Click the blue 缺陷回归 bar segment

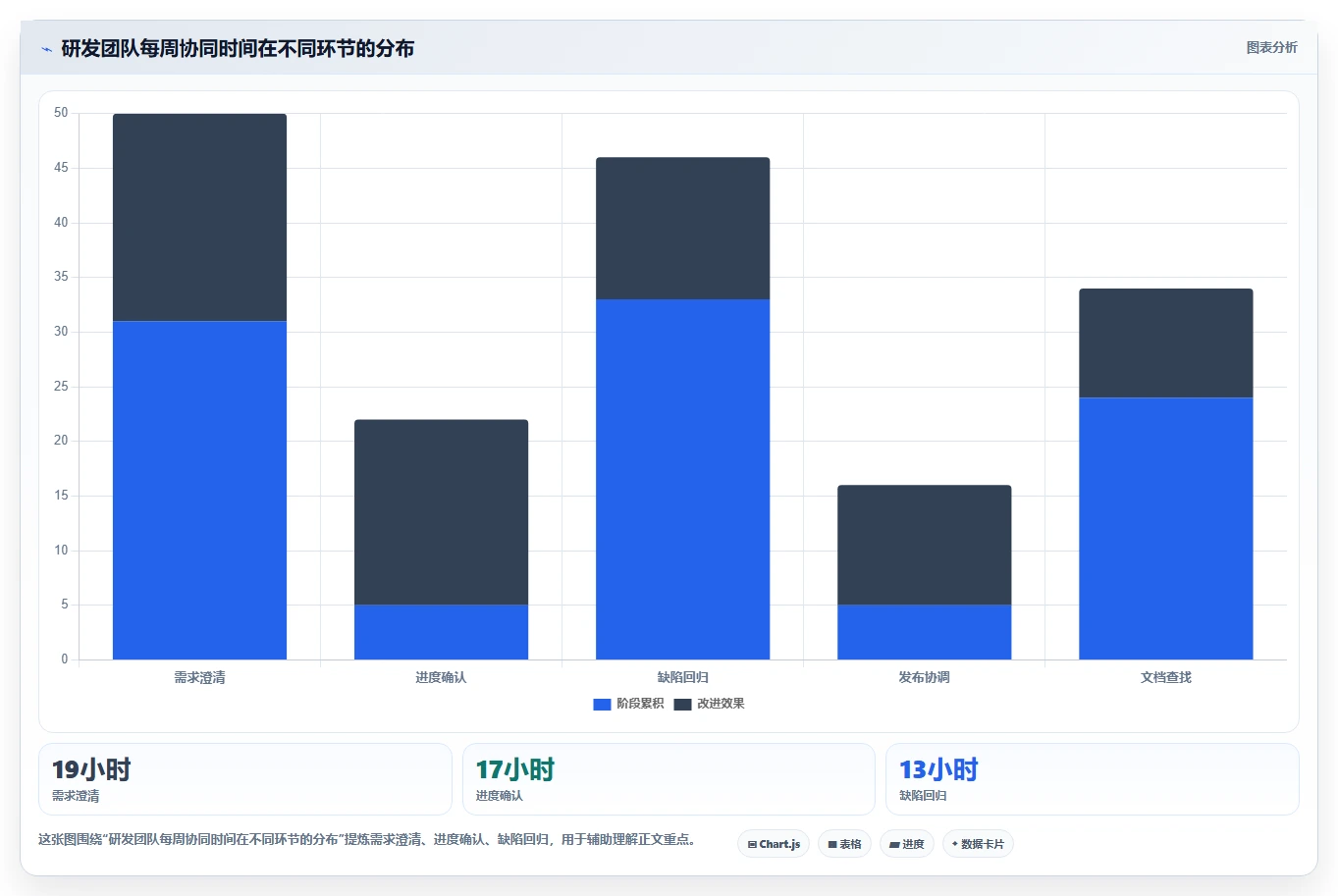click(682, 479)
